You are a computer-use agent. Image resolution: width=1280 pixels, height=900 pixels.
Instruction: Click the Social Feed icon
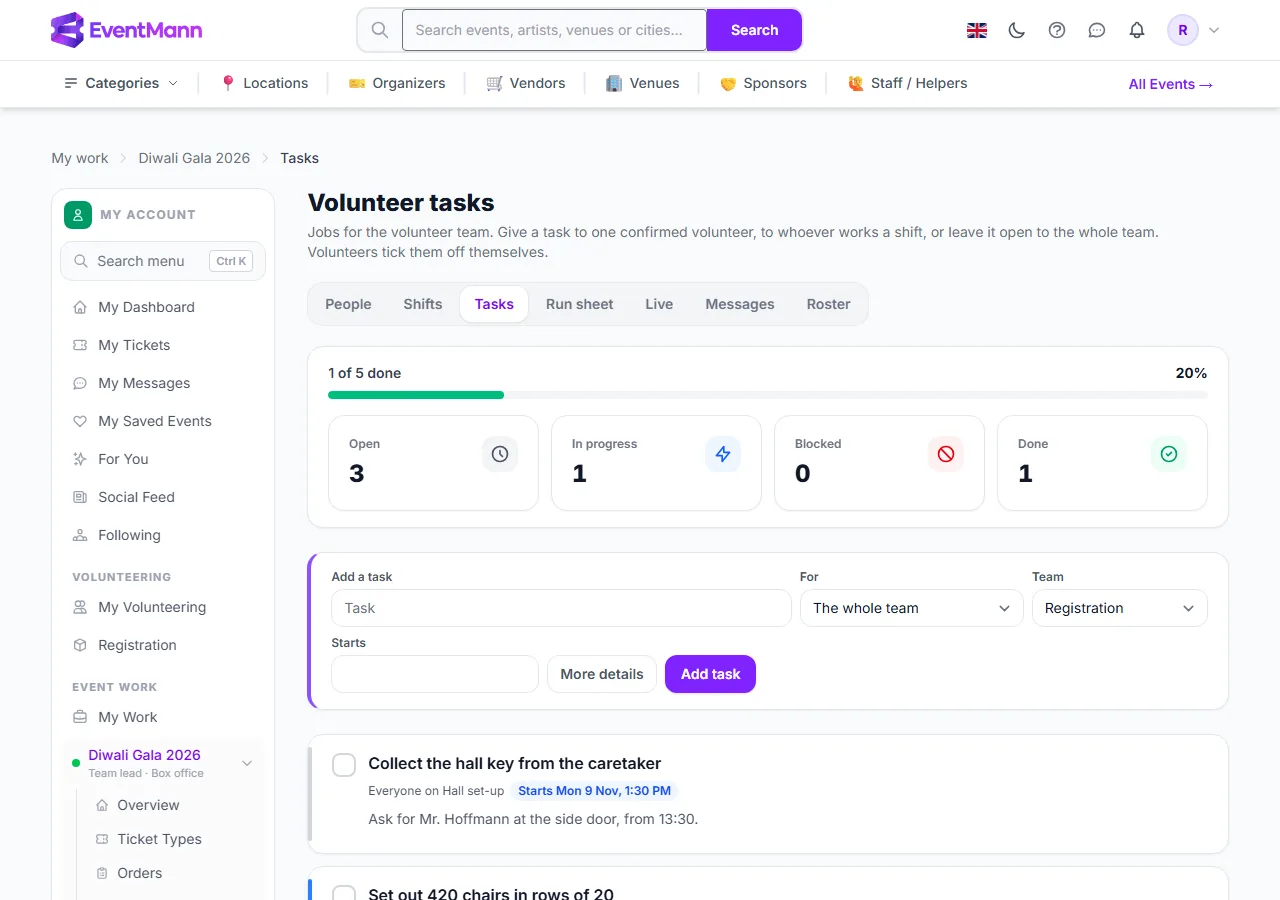(80, 497)
